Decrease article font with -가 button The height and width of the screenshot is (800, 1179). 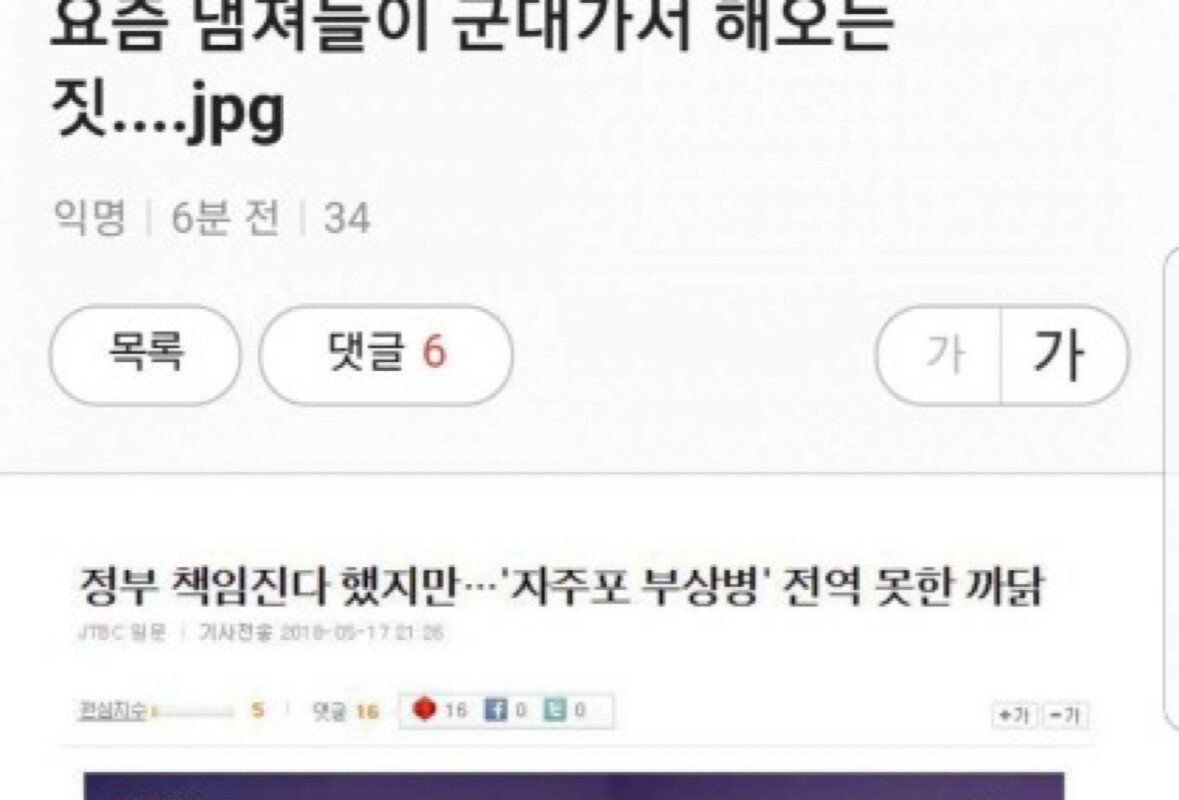(1064, 715)
